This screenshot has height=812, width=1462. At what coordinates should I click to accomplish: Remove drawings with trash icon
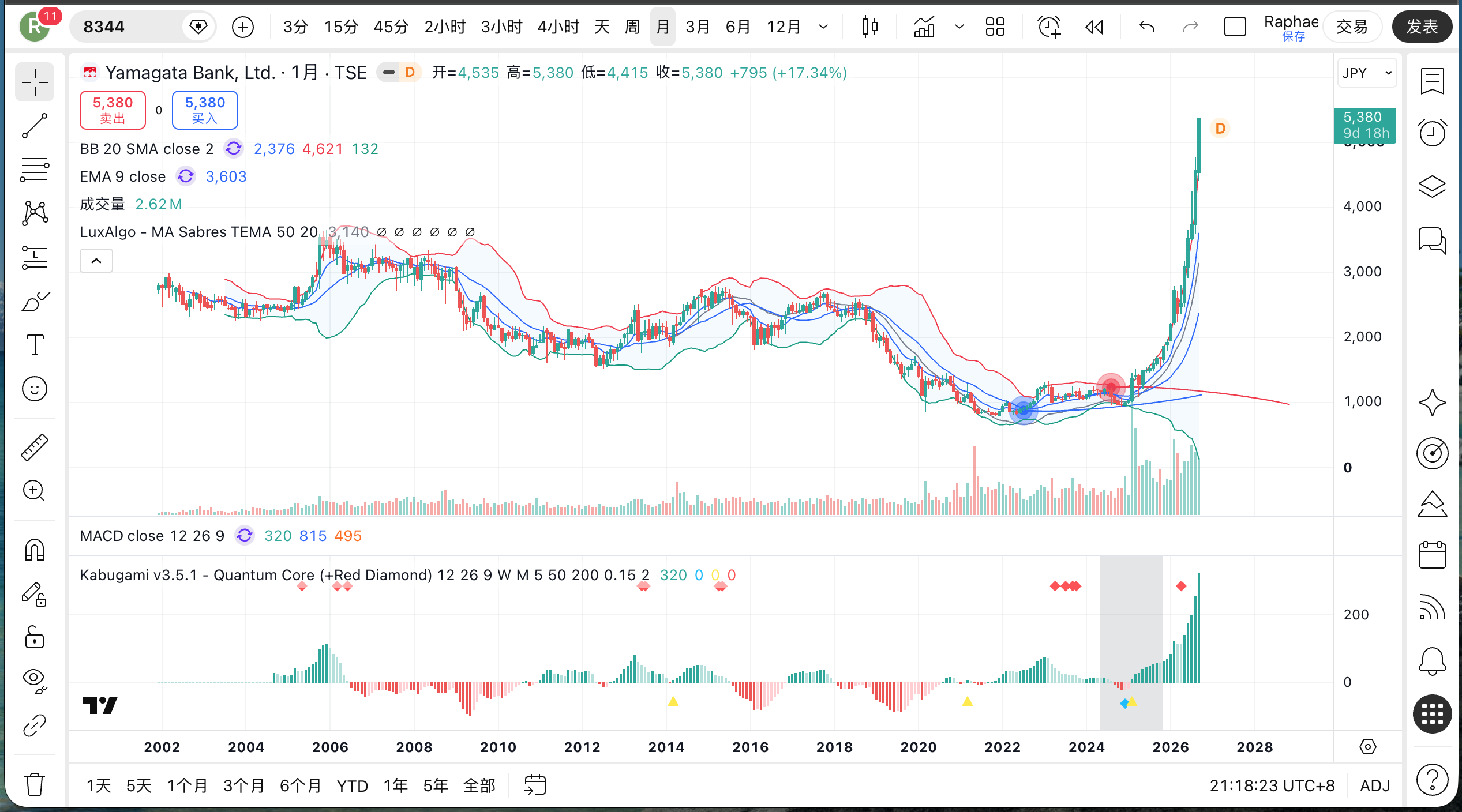click(x=35, y=784)
